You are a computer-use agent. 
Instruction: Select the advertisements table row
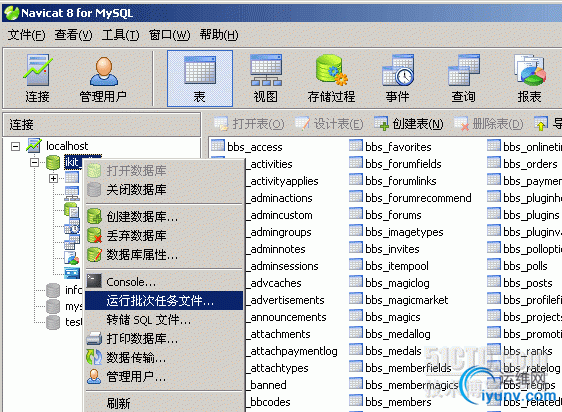285,300
